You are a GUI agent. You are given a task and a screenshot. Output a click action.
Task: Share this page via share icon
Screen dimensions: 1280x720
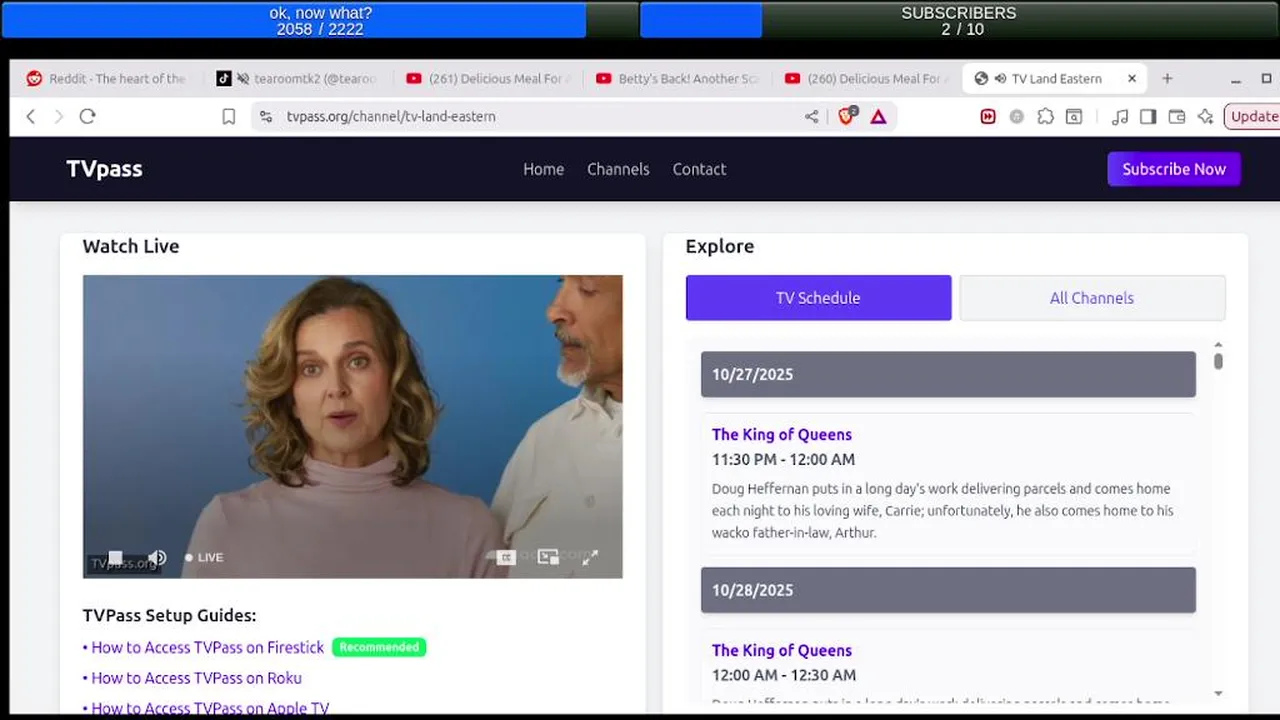point(811,116)
